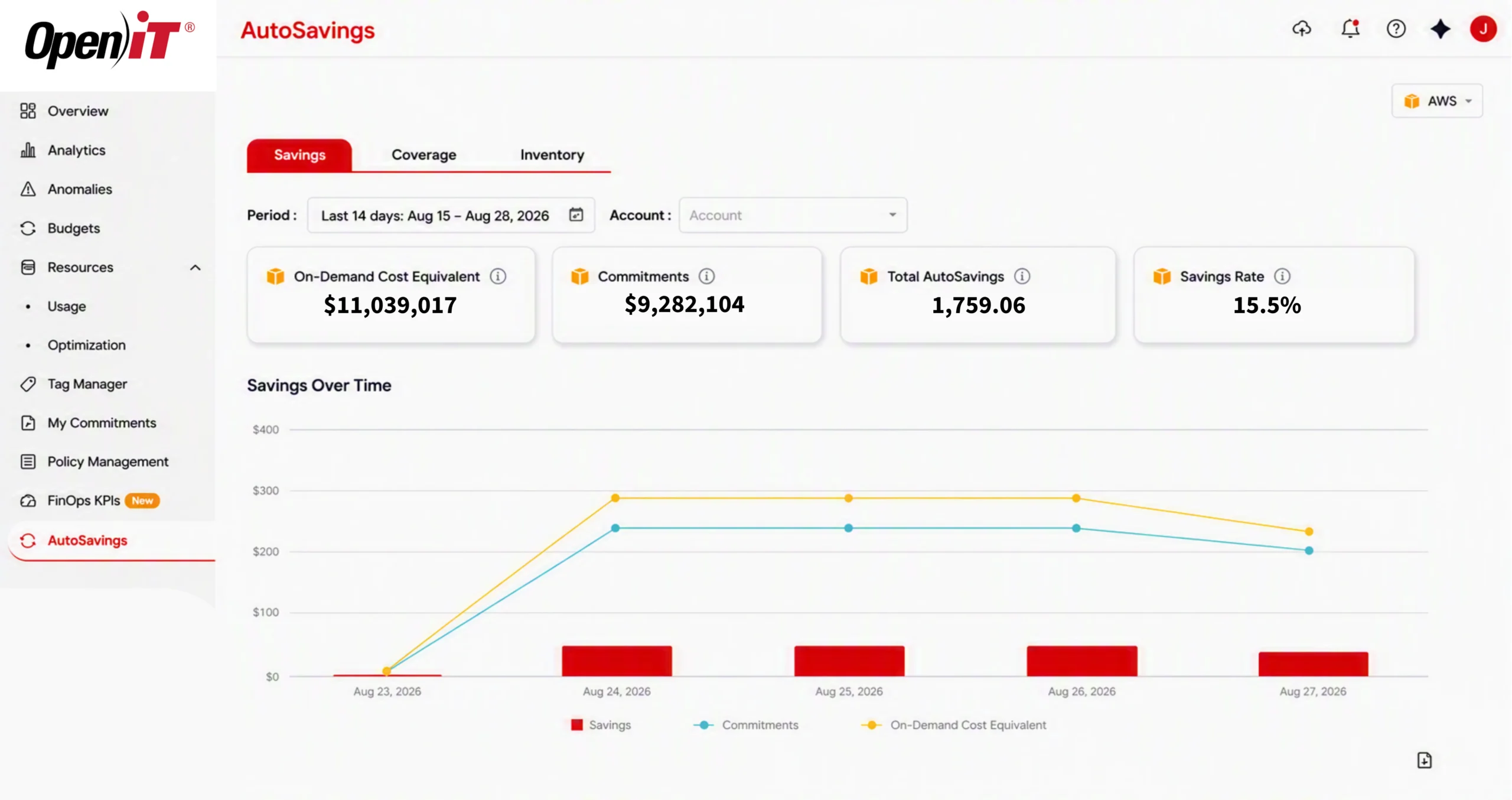Click the Anomalies warning triangle icon
The height and width of the screenshot is (800, 1512).
(x=28, y=189)
